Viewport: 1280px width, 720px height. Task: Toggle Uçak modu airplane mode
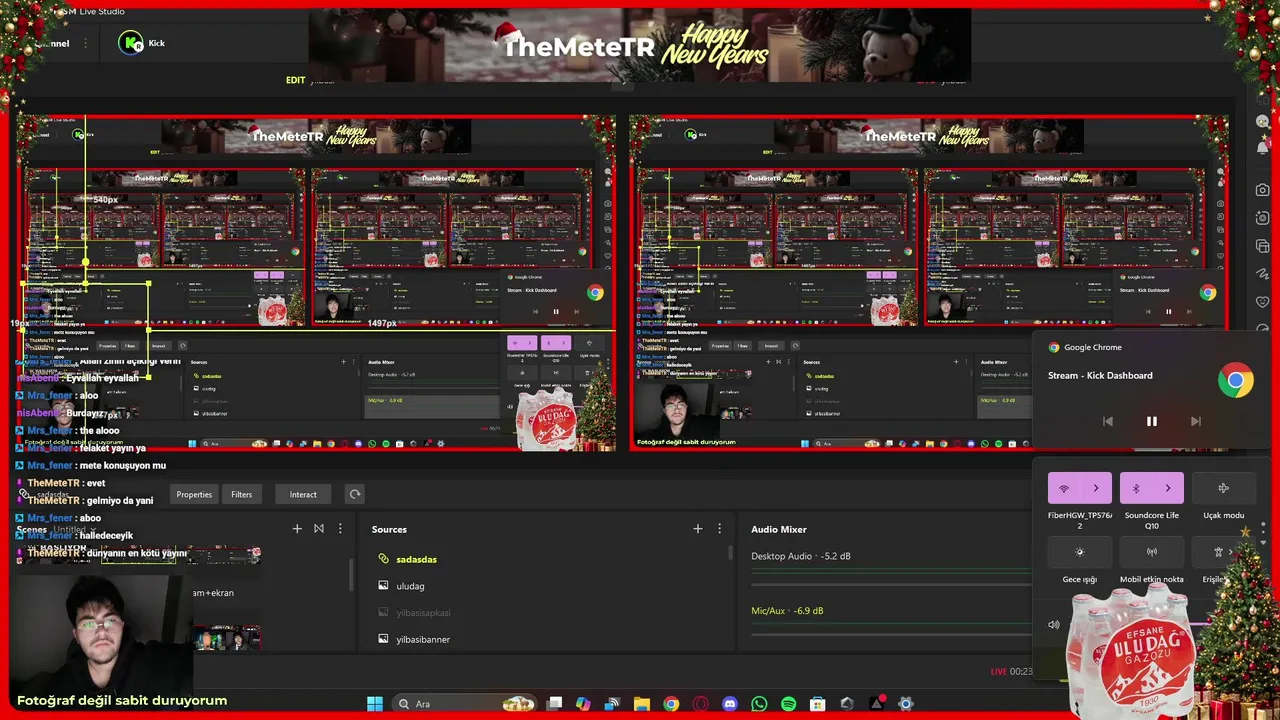coord(1223,488)
